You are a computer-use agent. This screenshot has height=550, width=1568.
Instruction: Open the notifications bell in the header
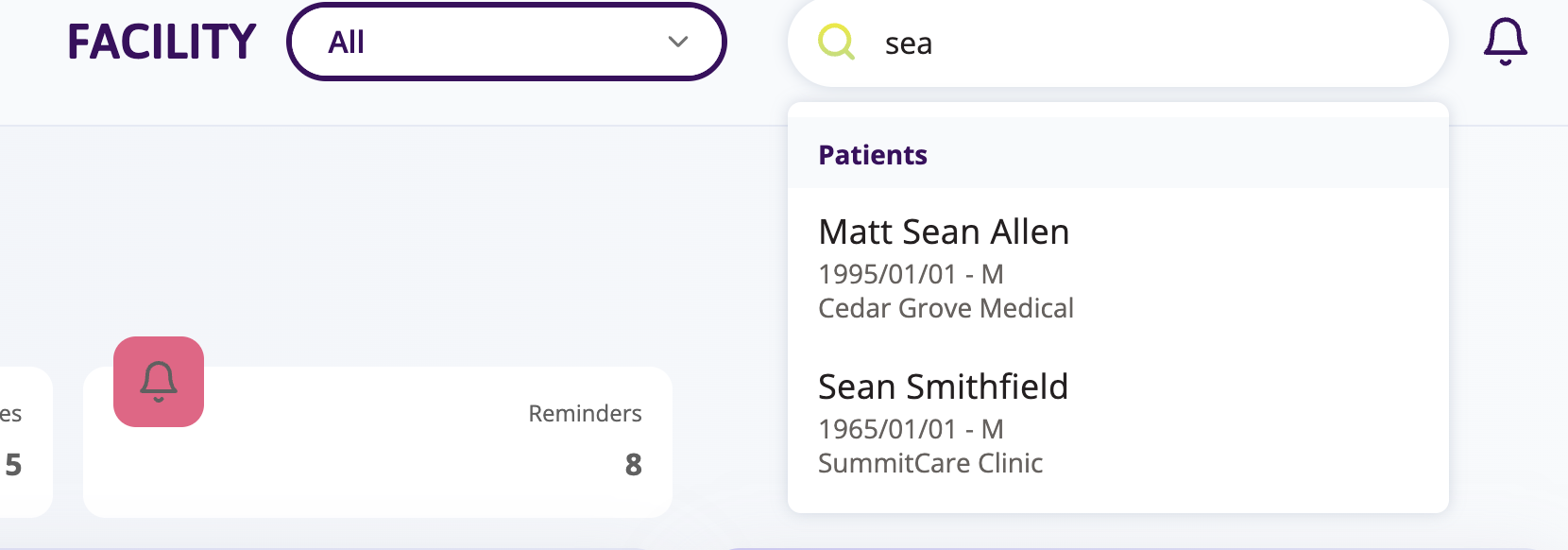1505,43
